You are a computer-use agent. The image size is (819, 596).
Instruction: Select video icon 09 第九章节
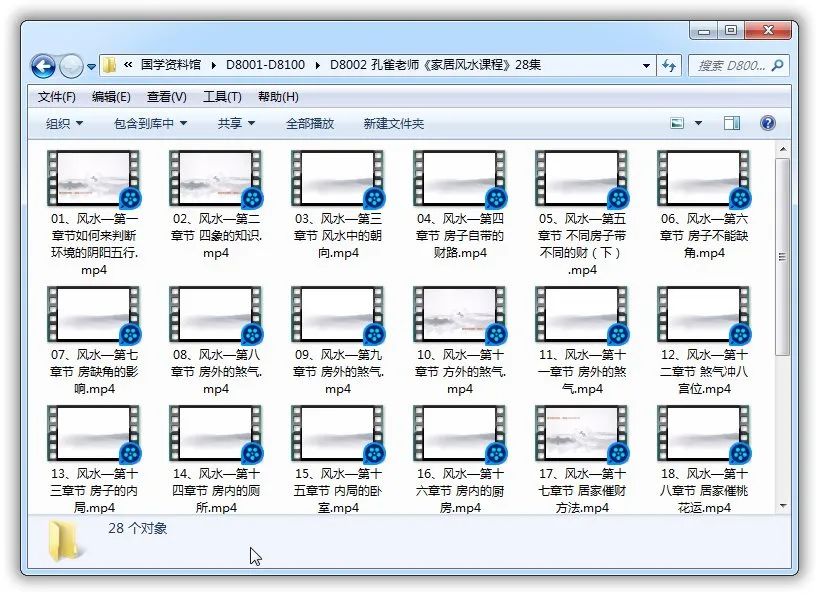pyautogui.click(x=338, y=315)
